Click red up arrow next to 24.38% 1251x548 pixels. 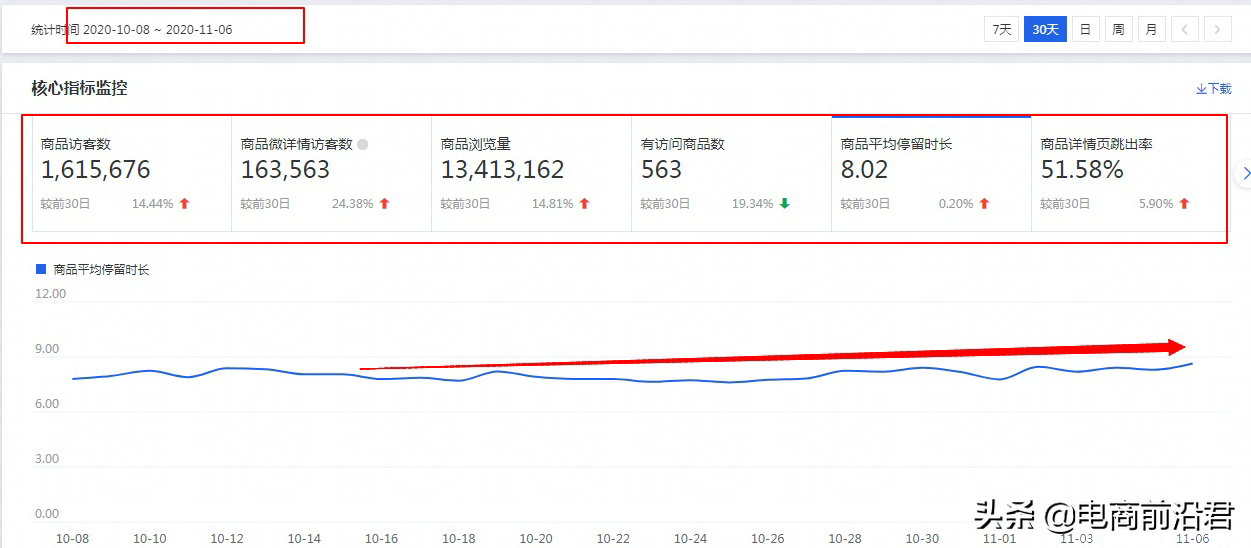pos(384,204)
